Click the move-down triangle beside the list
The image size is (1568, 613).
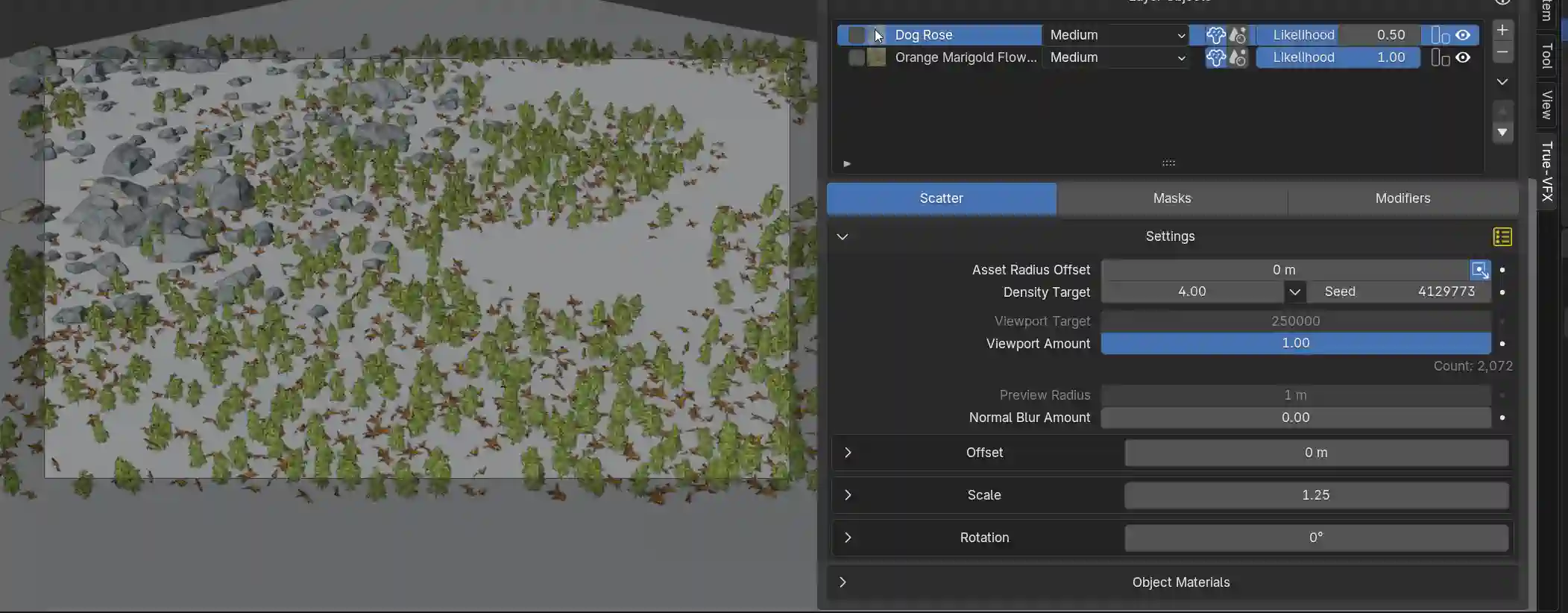[x=1502, y=133]
